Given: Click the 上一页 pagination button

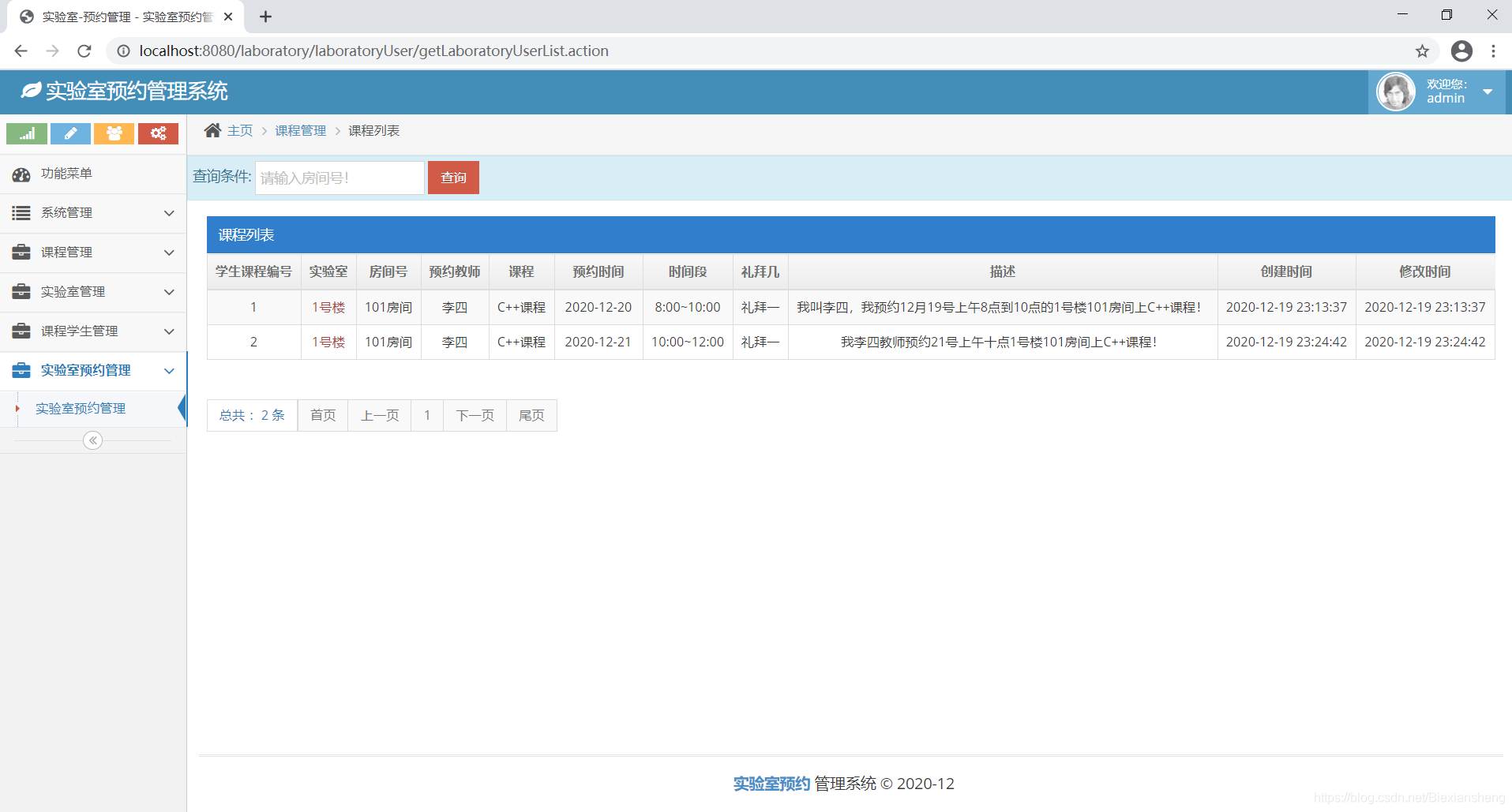Looking at the screenshot, I should [x=380, y=416].
